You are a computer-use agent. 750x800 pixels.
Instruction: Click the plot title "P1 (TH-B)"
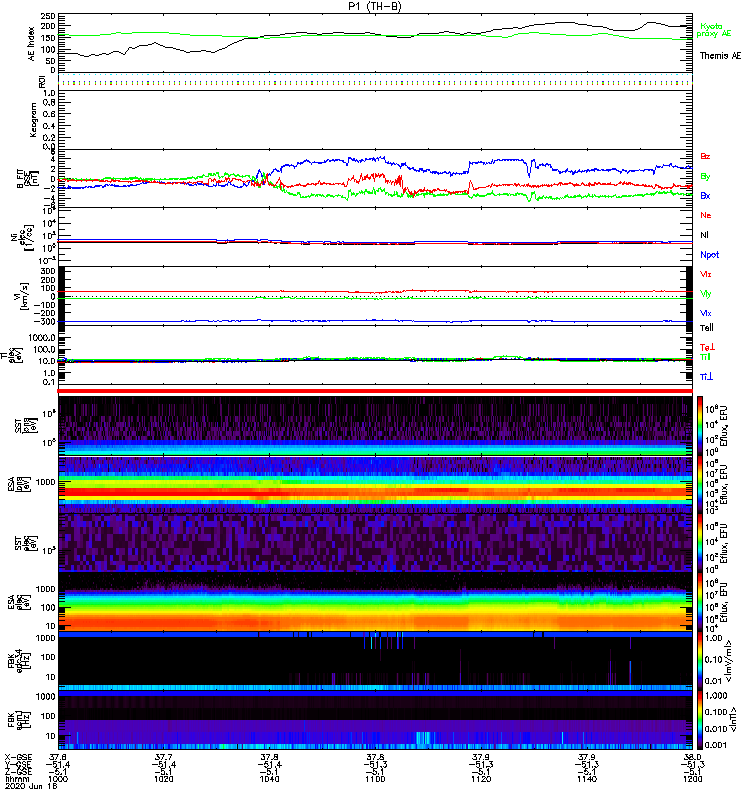[375, 6]
